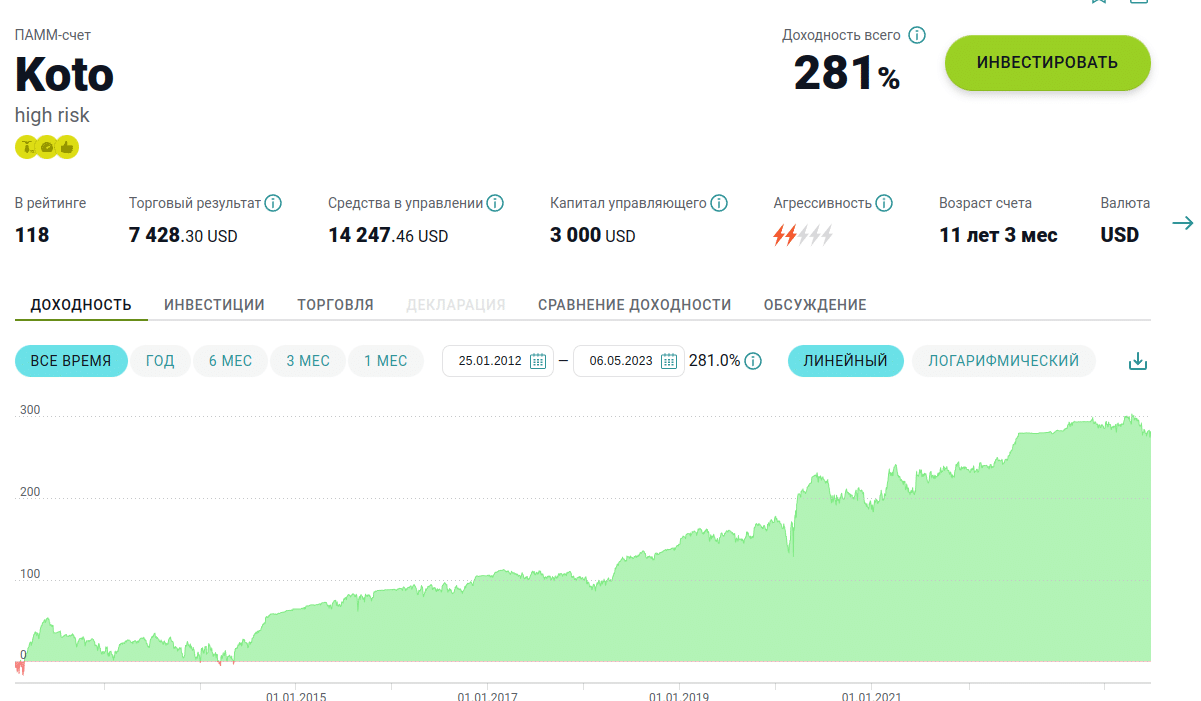
Task: Show info for Средства в управлении
Action: pyautogui.click(x=495, y=203)
